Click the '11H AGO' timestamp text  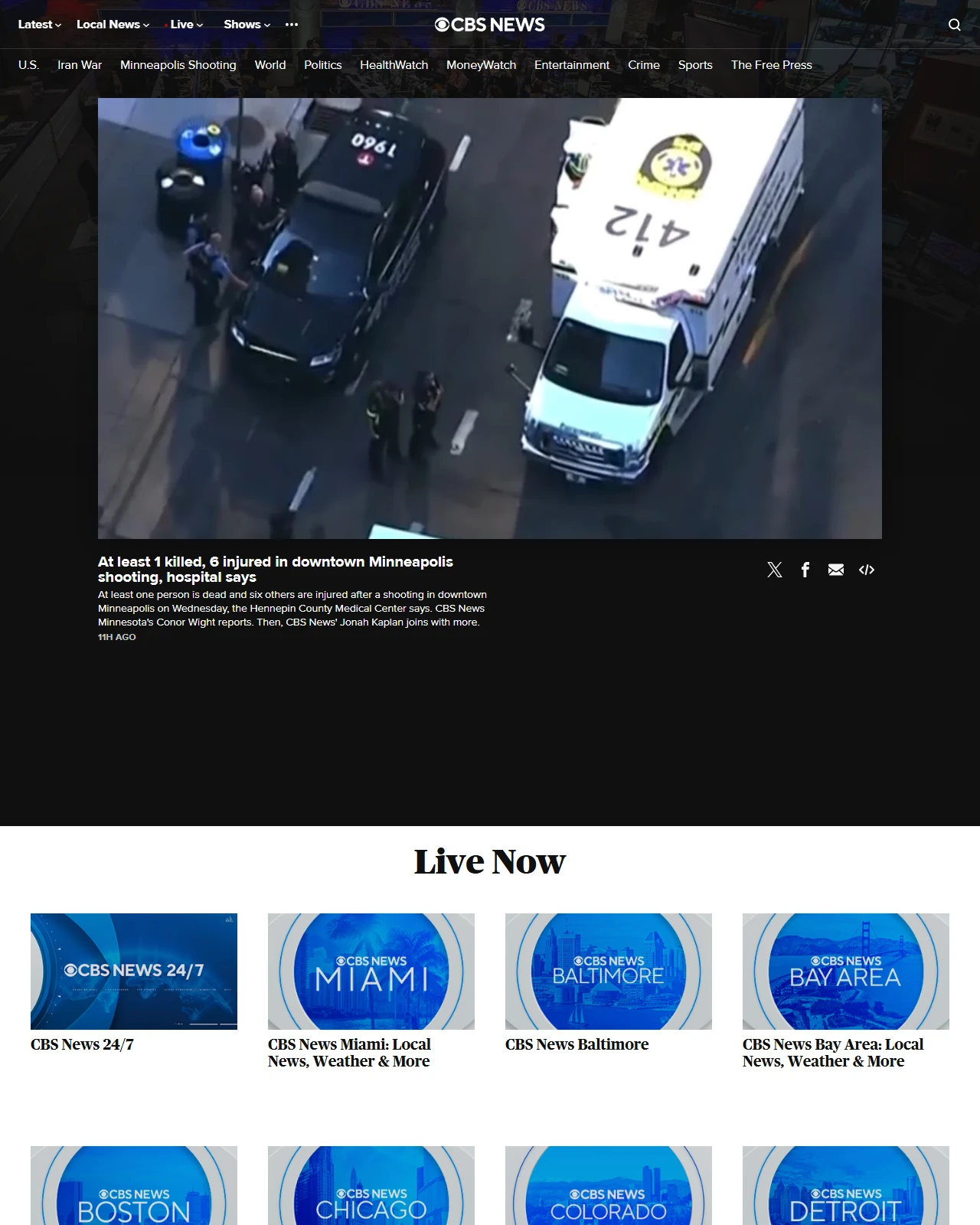117,637
